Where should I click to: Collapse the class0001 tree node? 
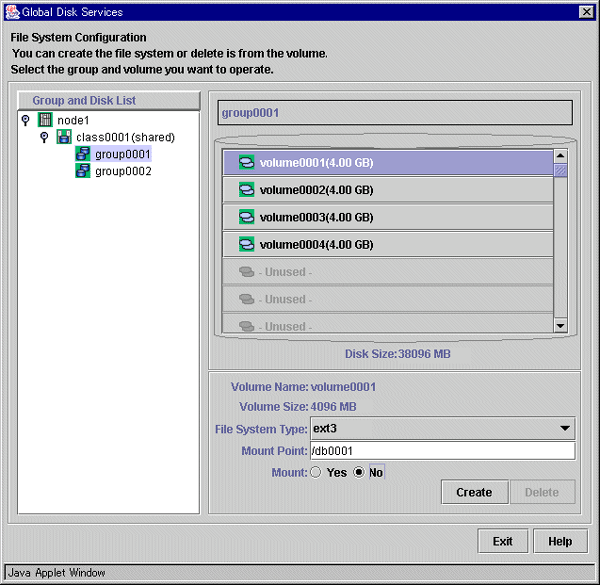(44, 137)
